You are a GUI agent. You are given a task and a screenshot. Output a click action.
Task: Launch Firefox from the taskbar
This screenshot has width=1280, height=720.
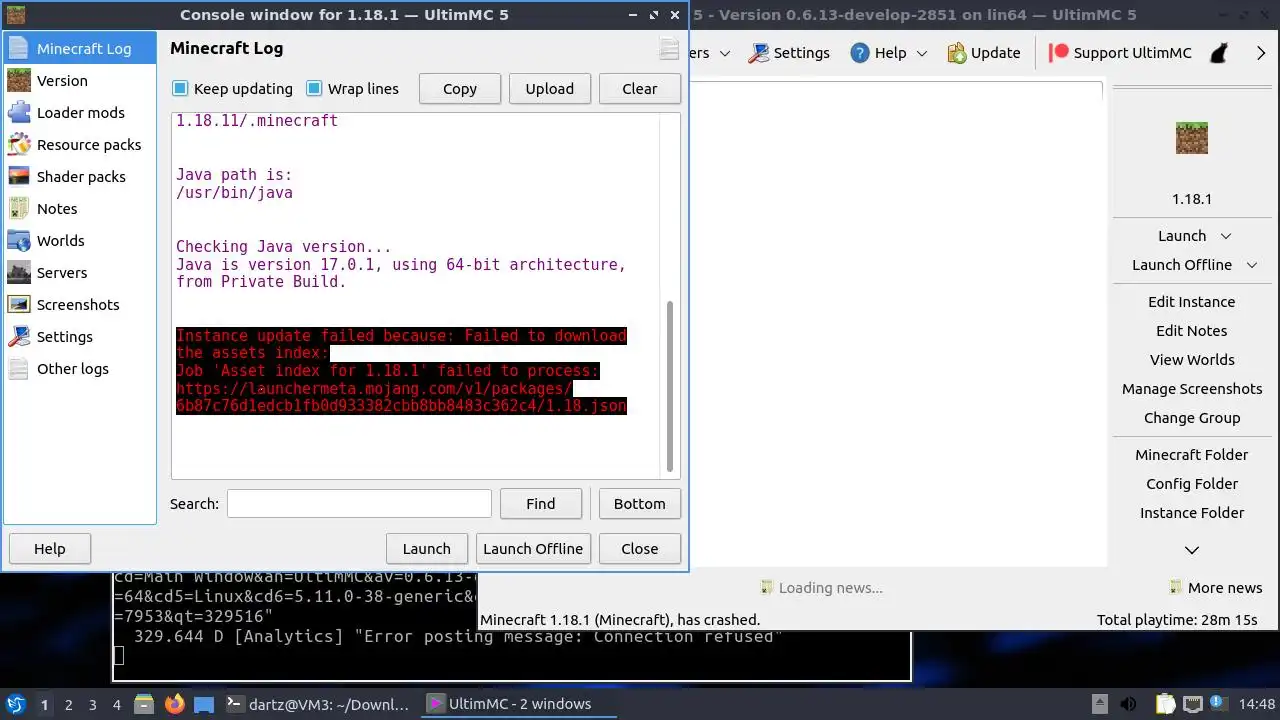point(175,704)
